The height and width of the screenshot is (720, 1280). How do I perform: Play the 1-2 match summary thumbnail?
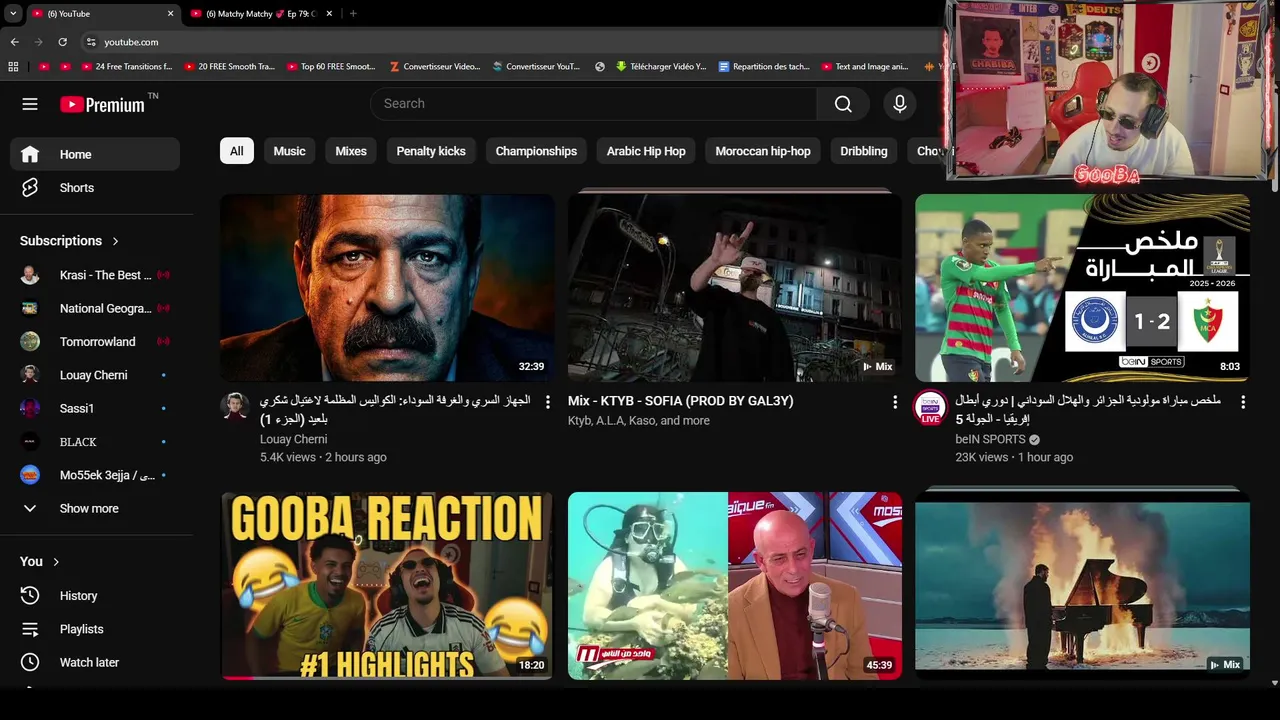1082,288
